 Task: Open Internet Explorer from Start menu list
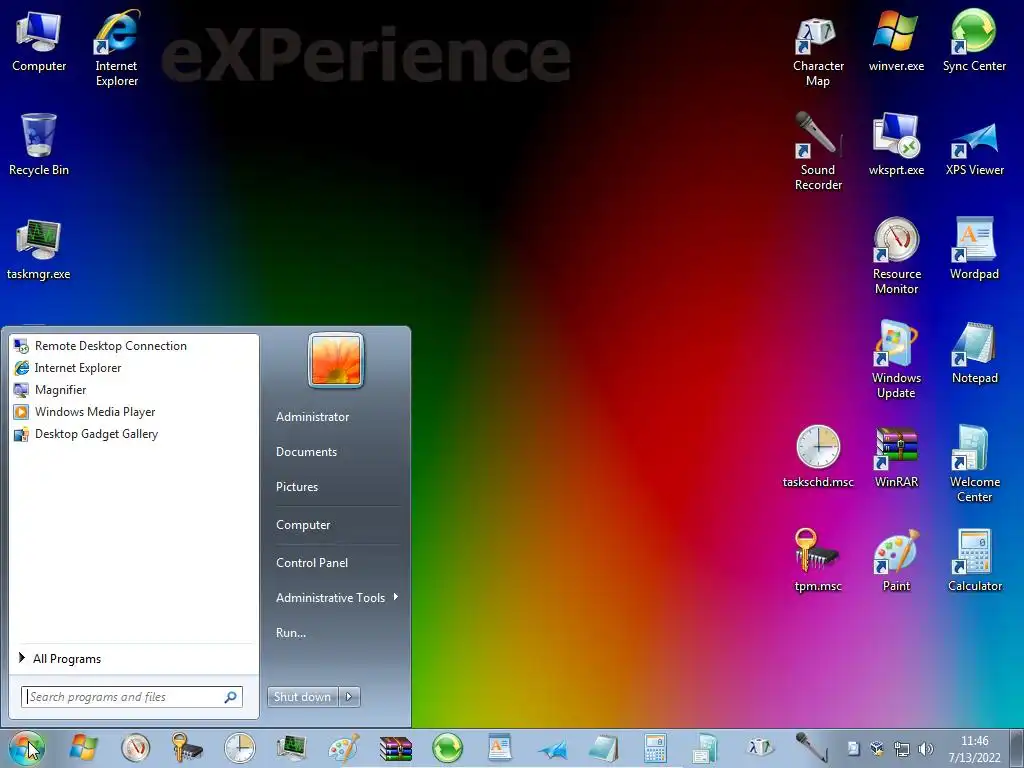pos(134,368)
